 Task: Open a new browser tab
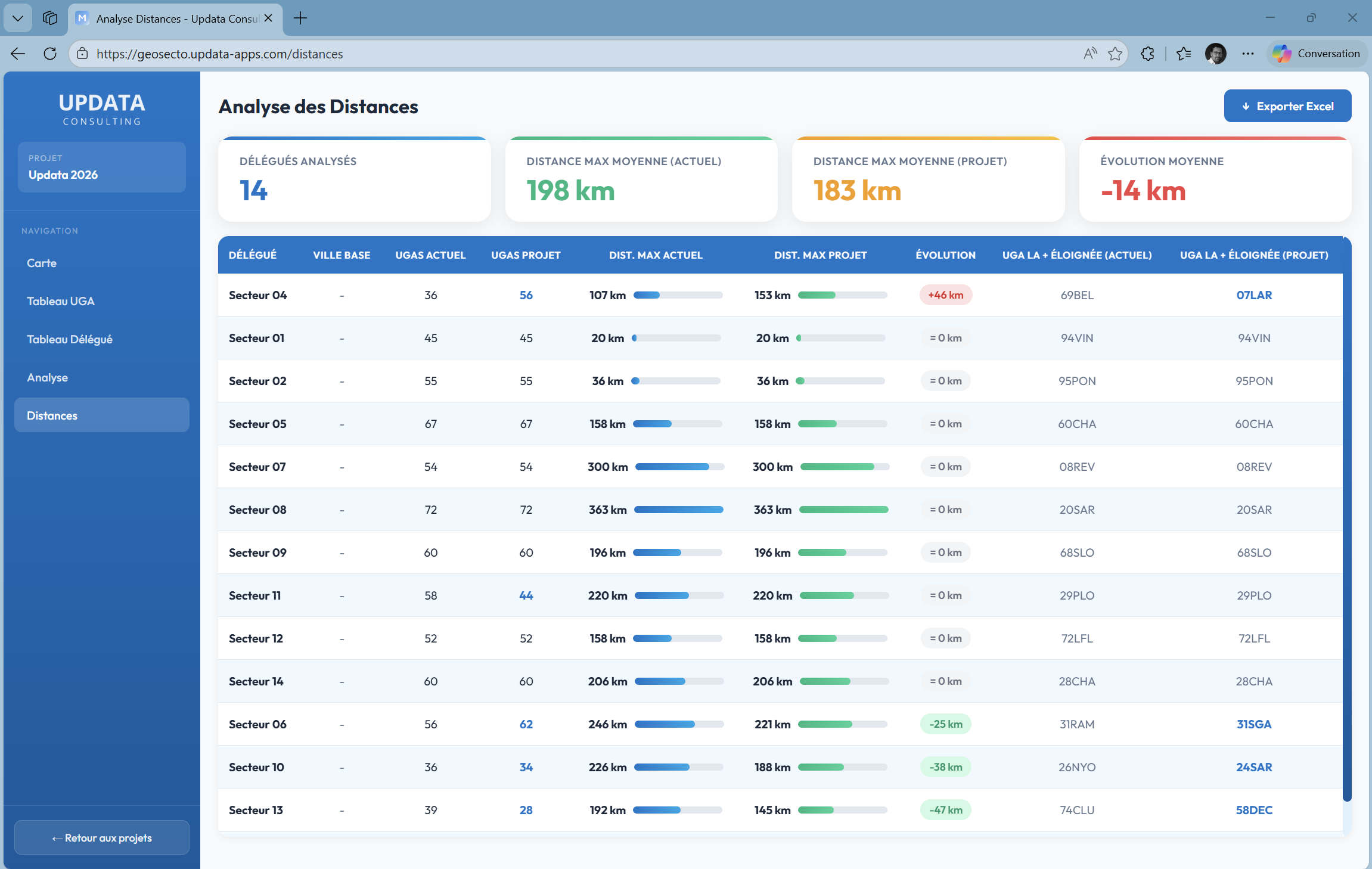tap(300, 18)
